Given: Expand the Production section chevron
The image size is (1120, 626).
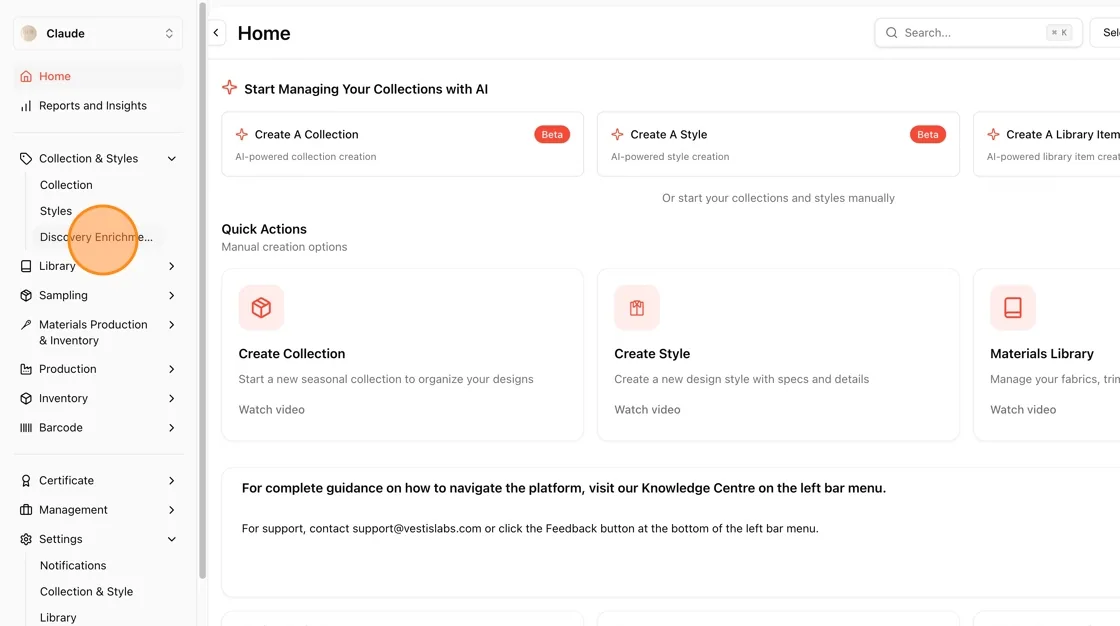Looking at the screenshot, I should (x=171, y=369).
